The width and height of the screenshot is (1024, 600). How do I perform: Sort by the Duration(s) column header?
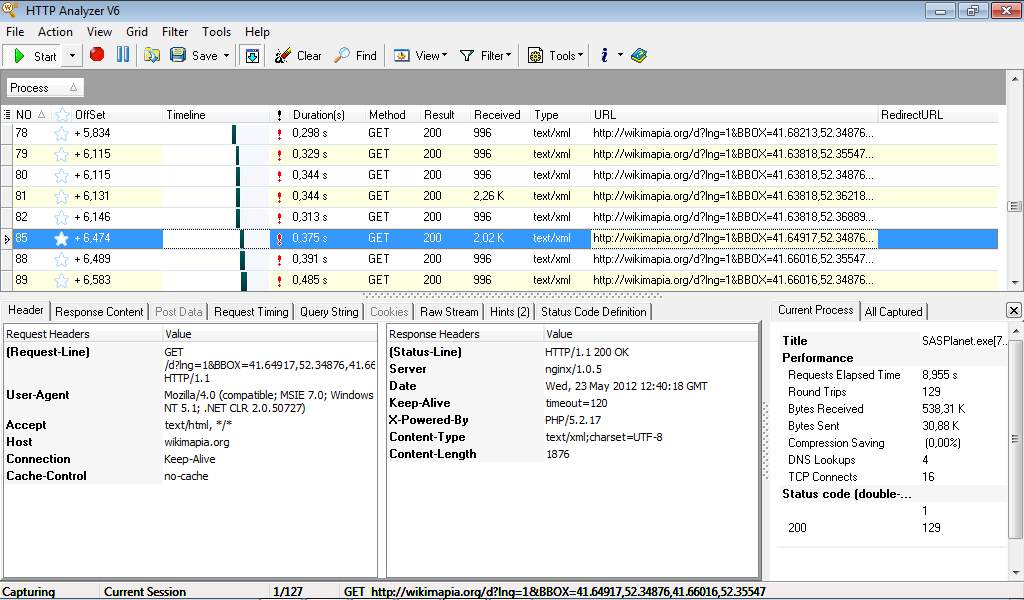(318, 115)
